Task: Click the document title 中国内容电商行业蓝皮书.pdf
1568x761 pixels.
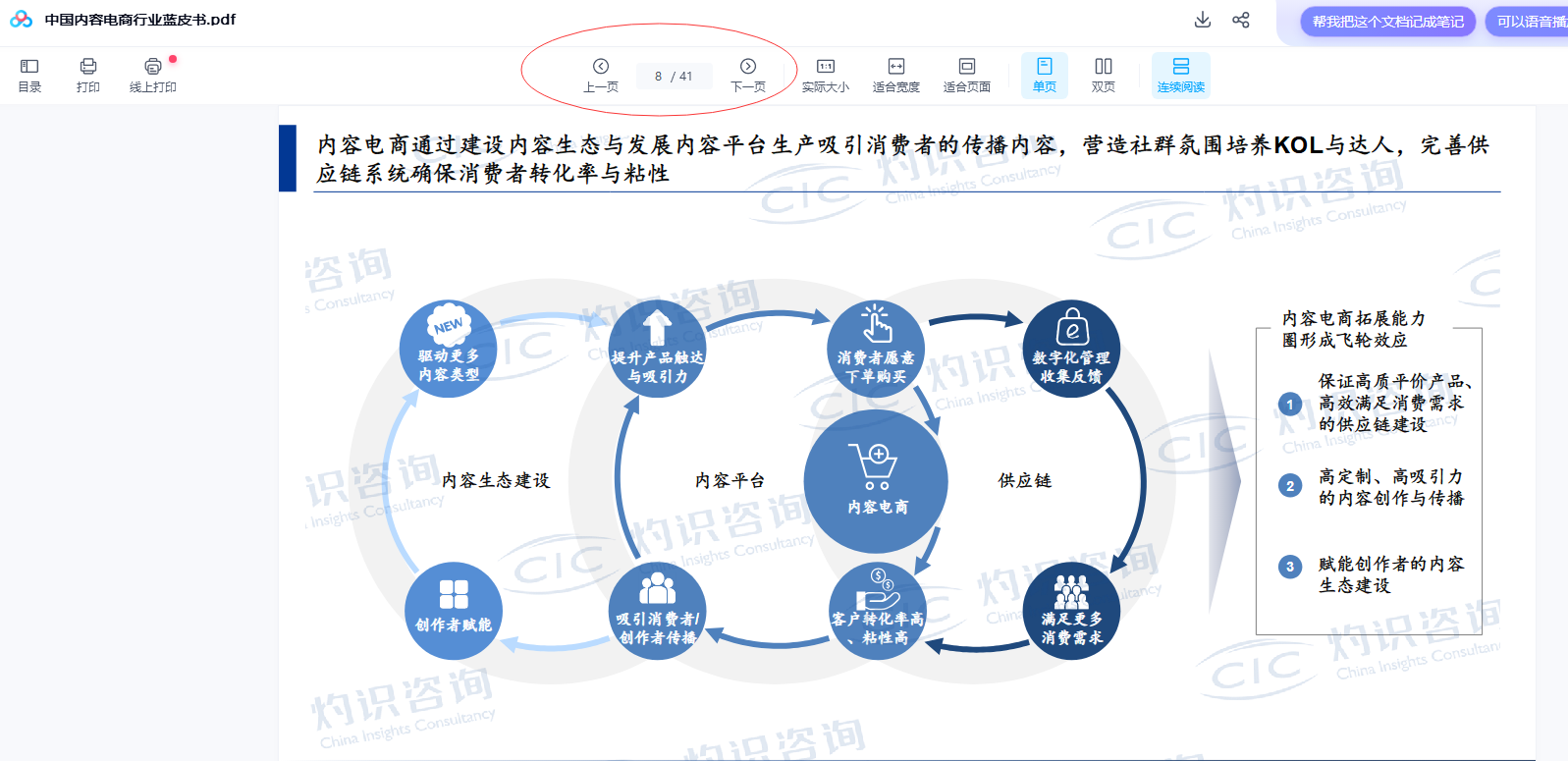Action: (140, 20)
